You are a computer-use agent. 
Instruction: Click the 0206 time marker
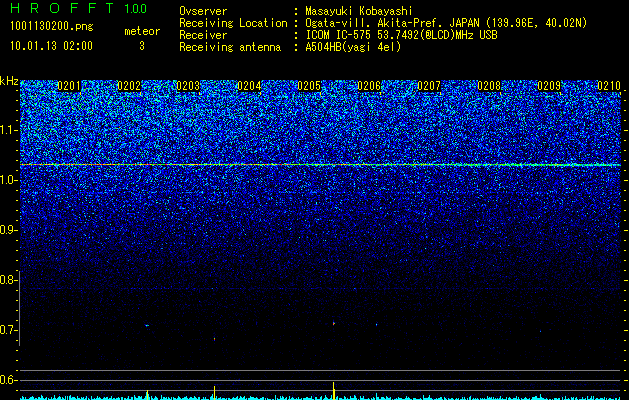[x=369, y=86]
